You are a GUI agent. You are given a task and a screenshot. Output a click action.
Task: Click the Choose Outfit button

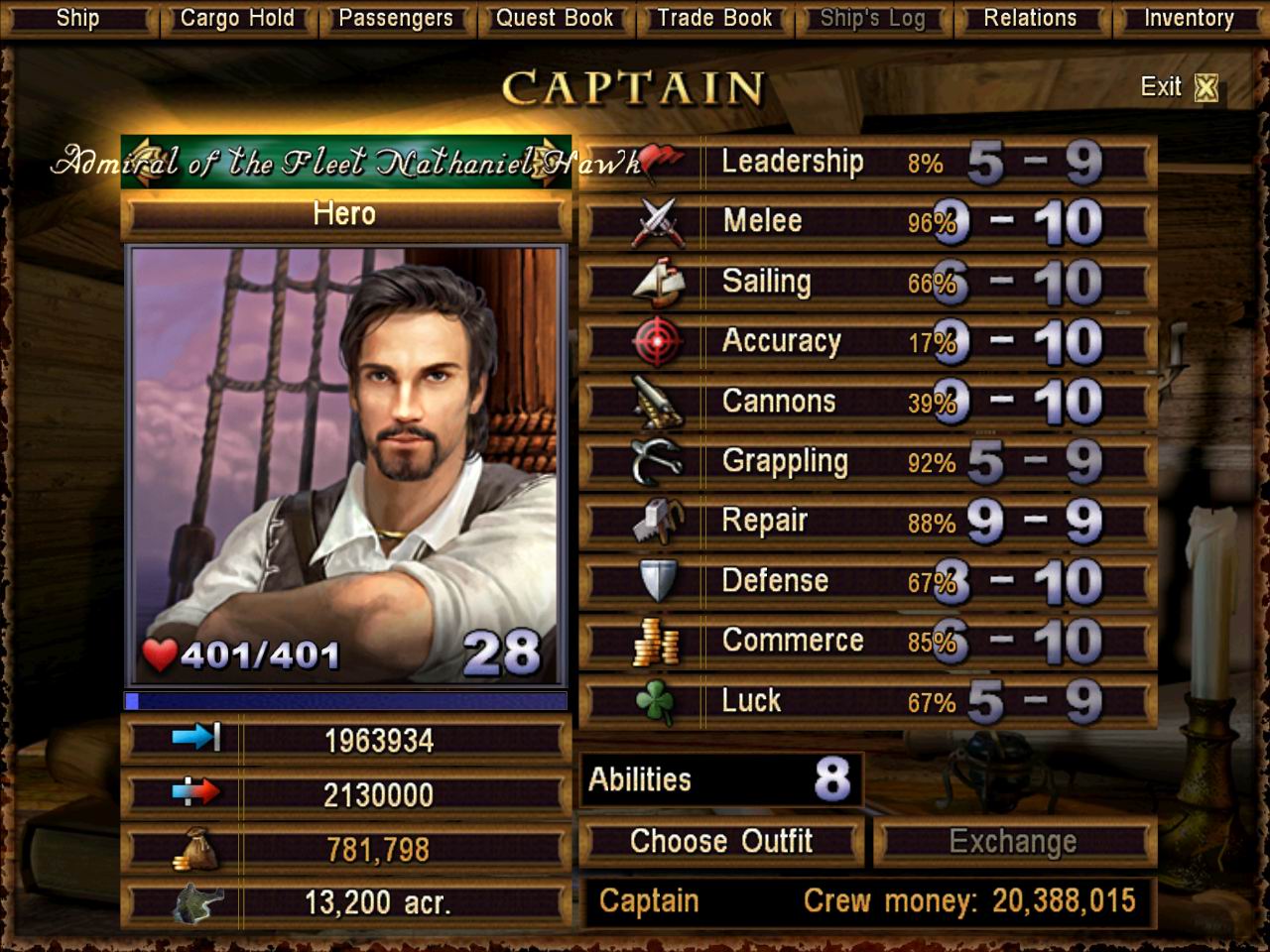(721, 842)
